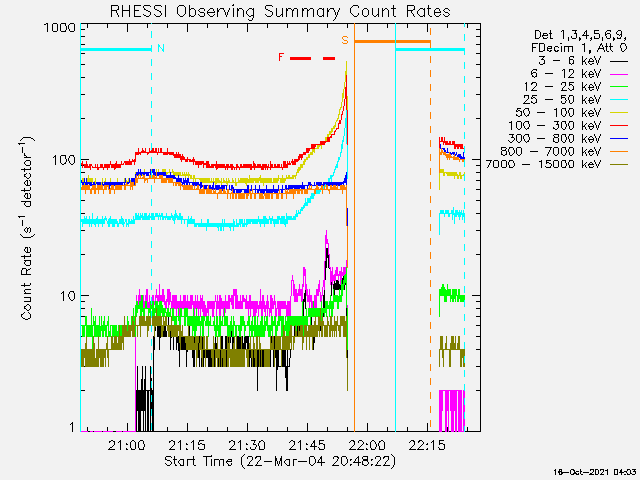Select the '7000 - 15000 keV' legend label

pyautogui.click(x=543, y=165)
